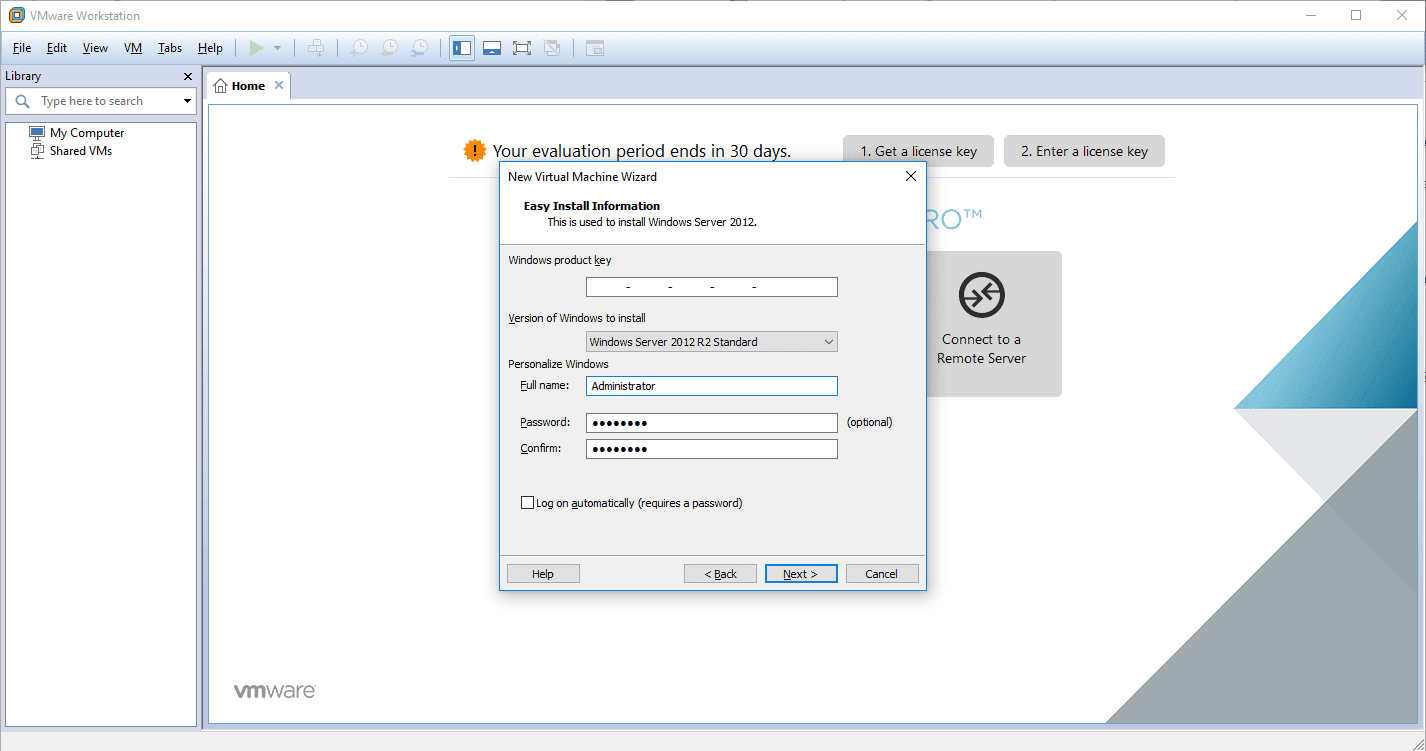The image size is (1426, 751).
Task: Click the Home tab house icon
Action: 221,86
